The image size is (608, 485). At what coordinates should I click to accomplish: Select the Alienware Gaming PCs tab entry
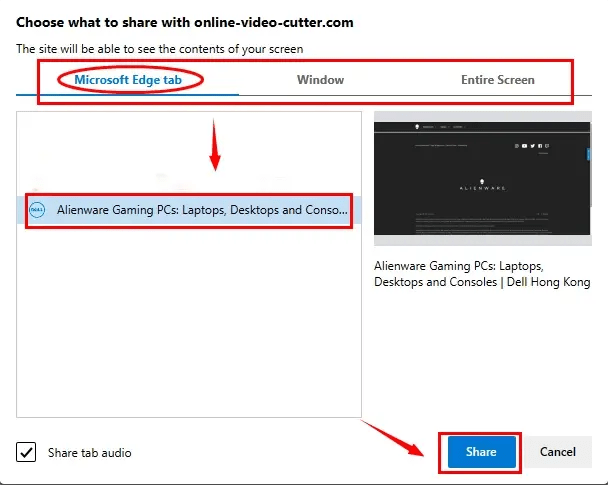tap(189, 210)
